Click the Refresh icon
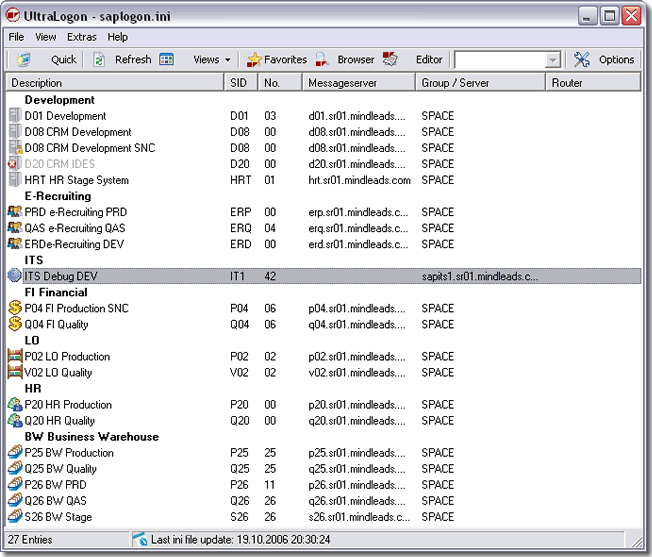652x557 pixels. pos(99,59)
